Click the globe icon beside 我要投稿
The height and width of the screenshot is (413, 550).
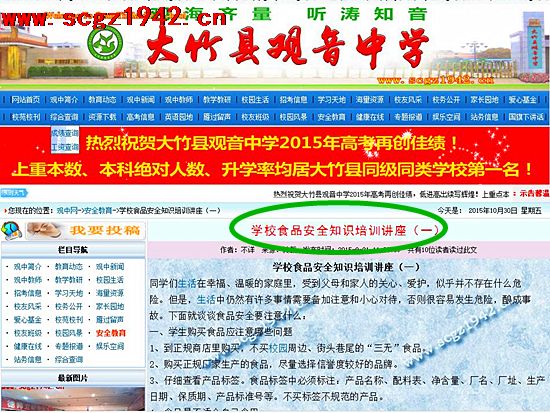12,231
